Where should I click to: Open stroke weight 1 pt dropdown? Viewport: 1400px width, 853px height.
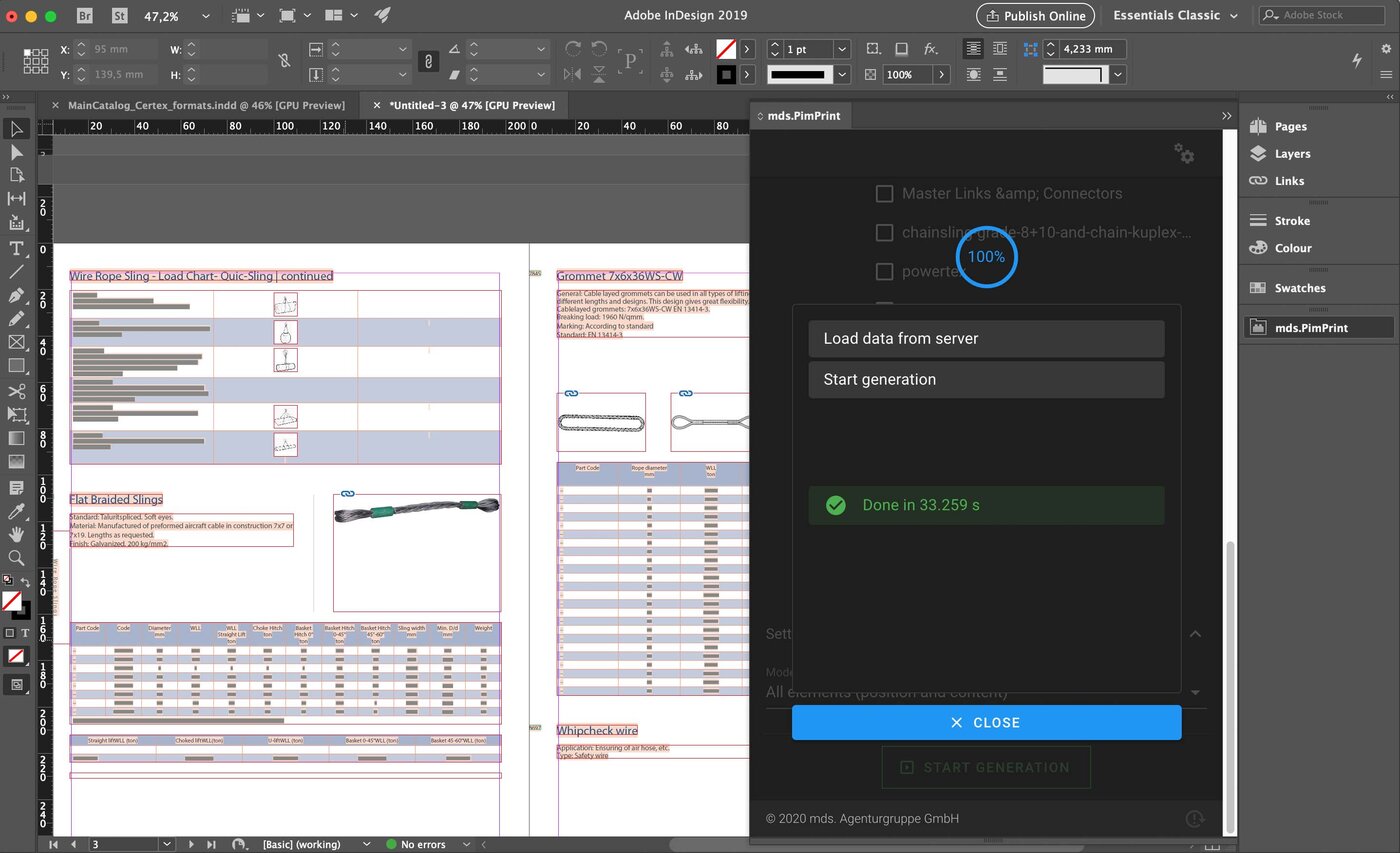[841, 49]
